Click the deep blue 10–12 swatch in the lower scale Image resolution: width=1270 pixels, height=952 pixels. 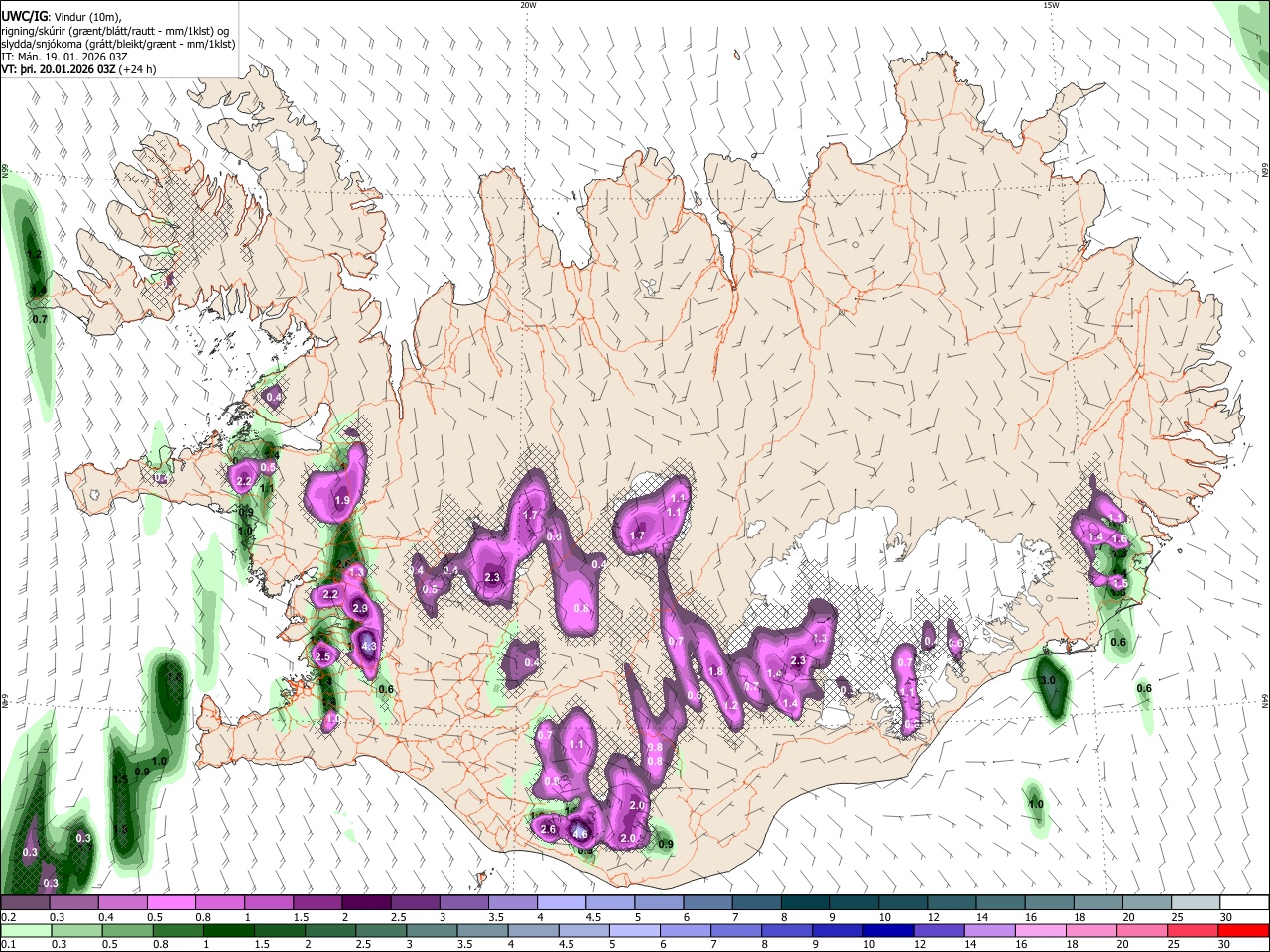(x=889, y=930)
